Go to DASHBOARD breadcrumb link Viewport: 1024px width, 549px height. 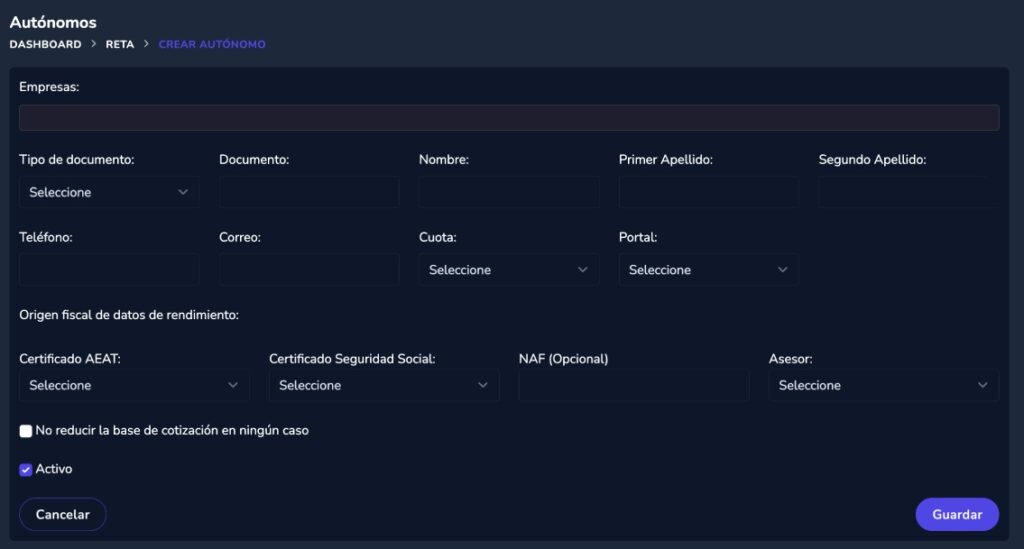tap(45, 44)
